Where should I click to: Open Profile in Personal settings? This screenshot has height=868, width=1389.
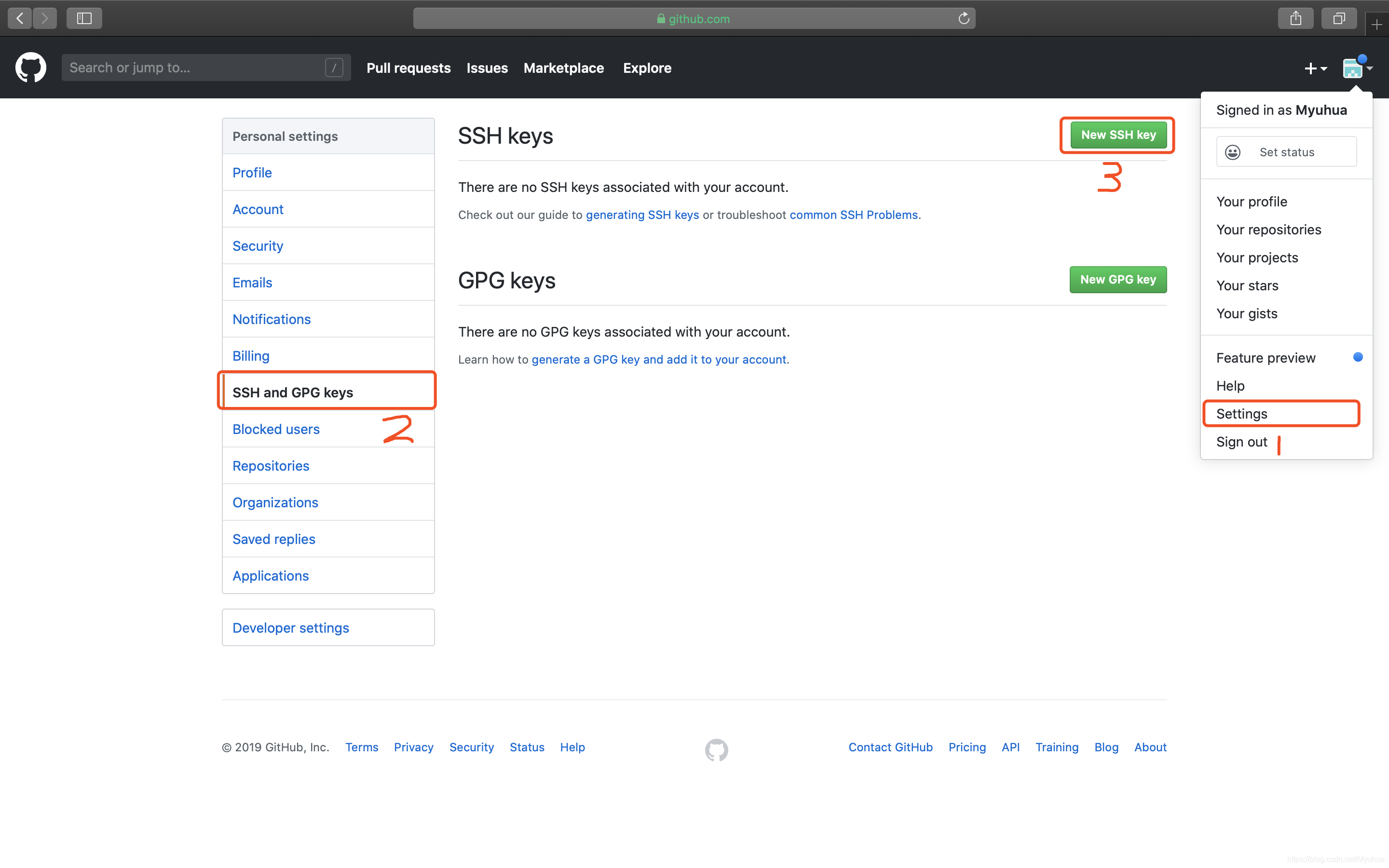click(x=328, y=172)
